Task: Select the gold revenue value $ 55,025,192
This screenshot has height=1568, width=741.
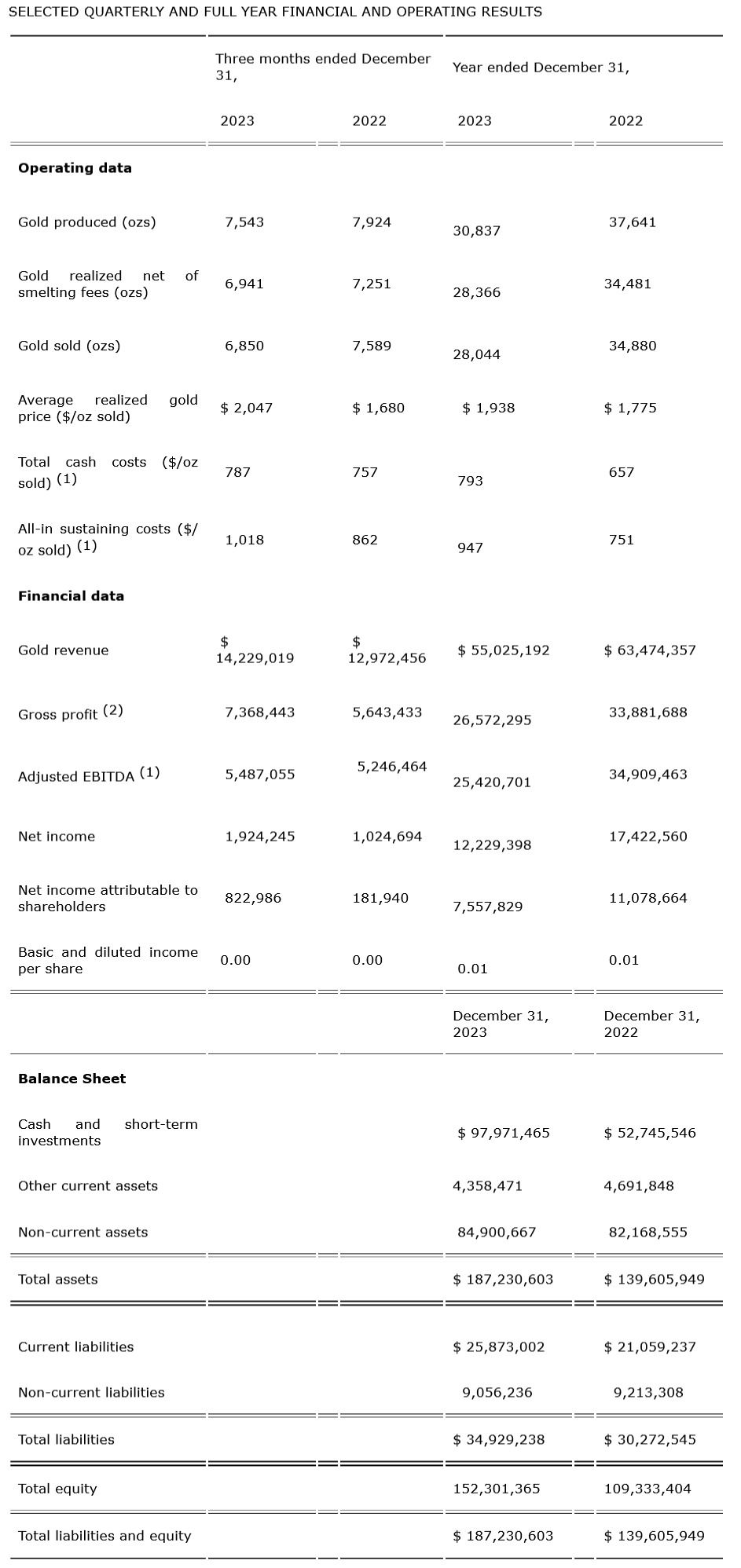Action: [504, 650]
